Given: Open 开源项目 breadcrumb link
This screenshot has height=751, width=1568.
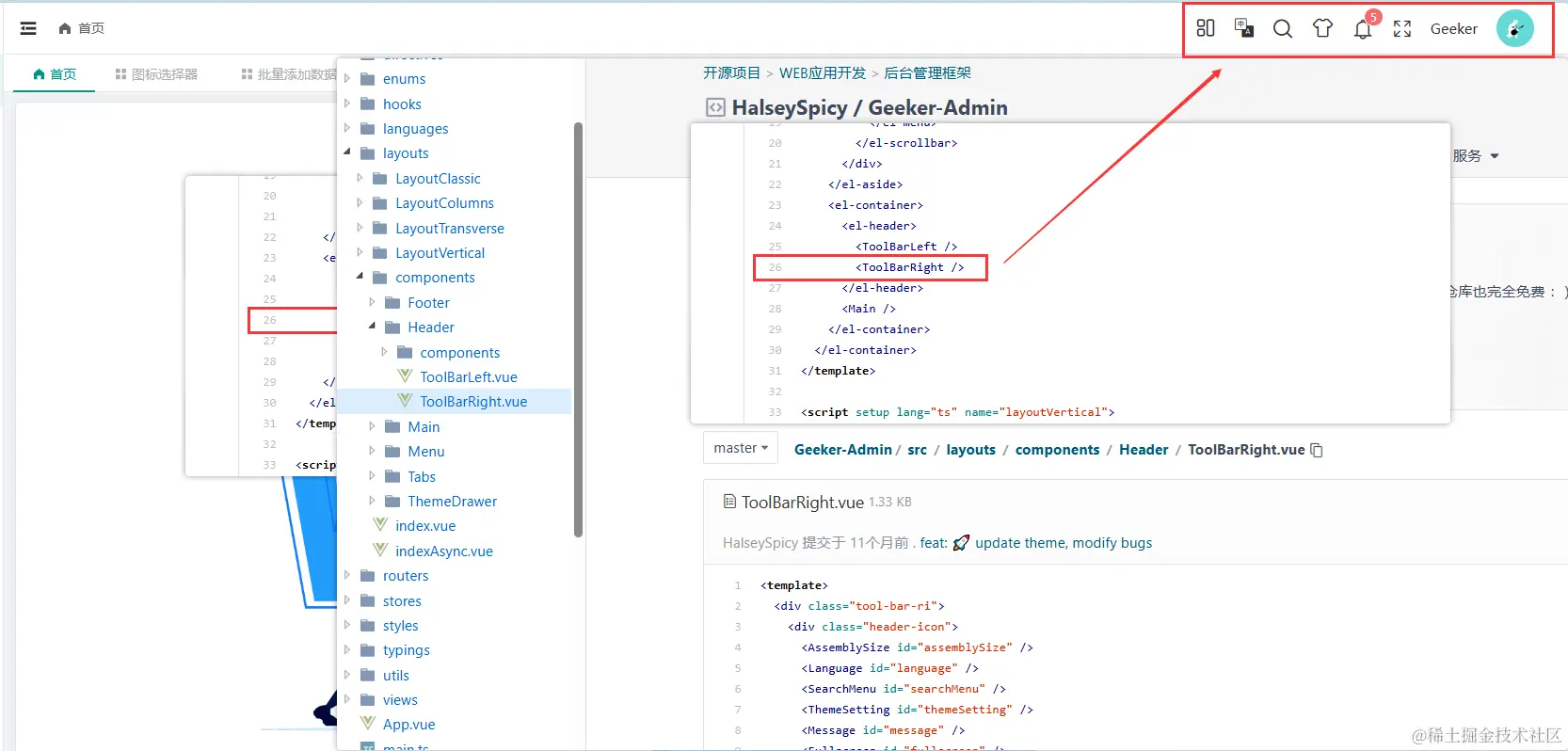Looking at the screenshot, I should (x=731, y=72).
